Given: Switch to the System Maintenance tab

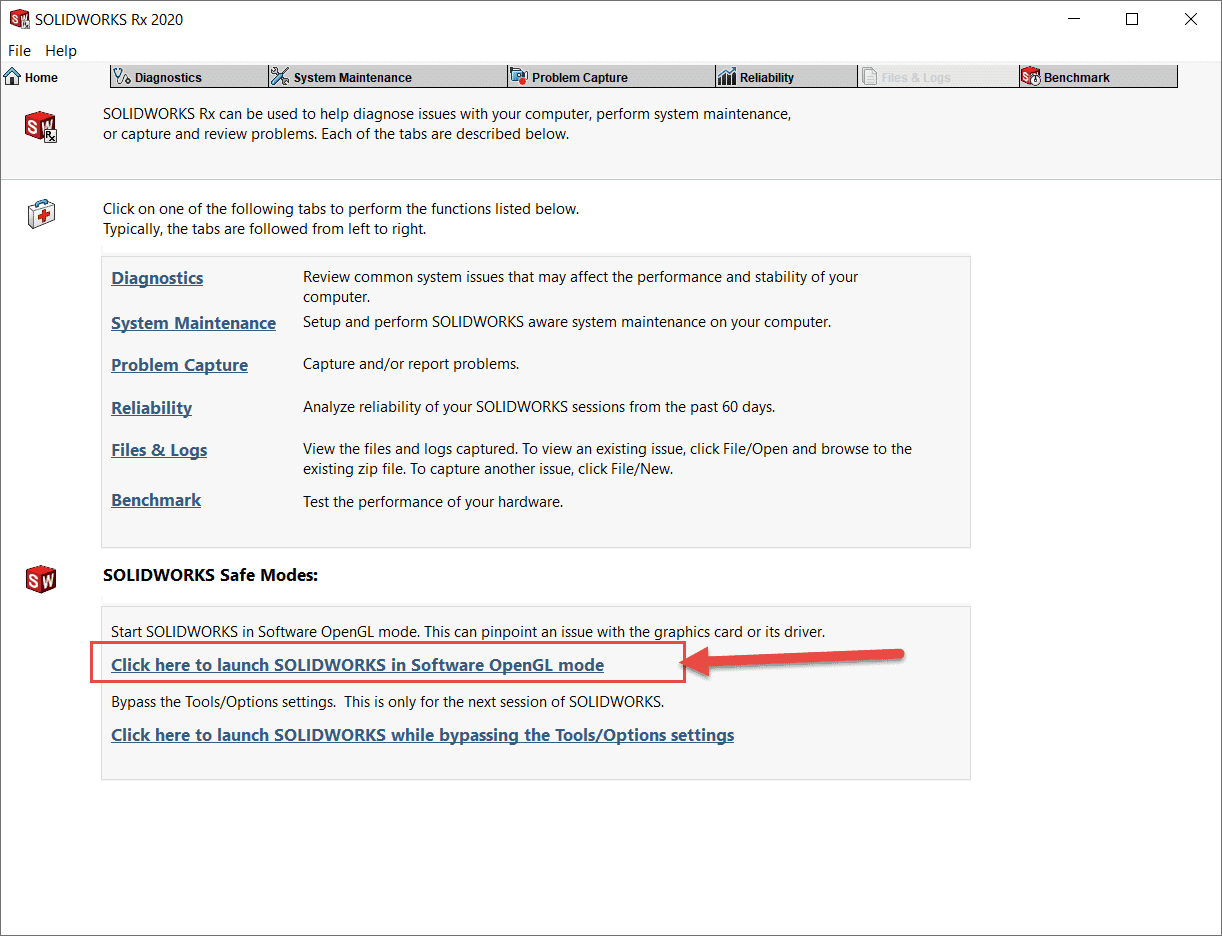Looking at the screenshot, I should tap(388, 77).
